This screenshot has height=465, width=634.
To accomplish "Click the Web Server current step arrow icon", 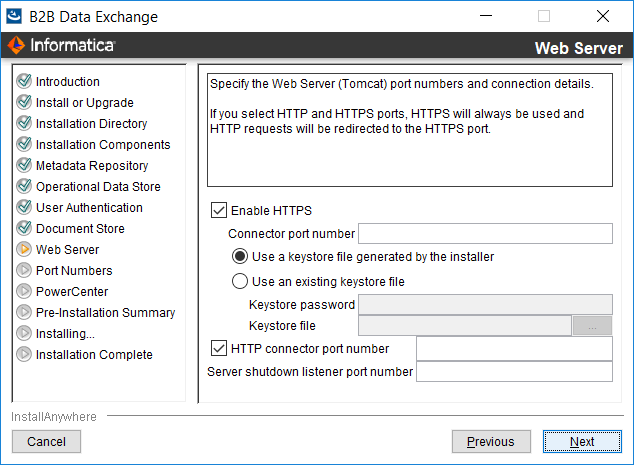I will [24, 249].
